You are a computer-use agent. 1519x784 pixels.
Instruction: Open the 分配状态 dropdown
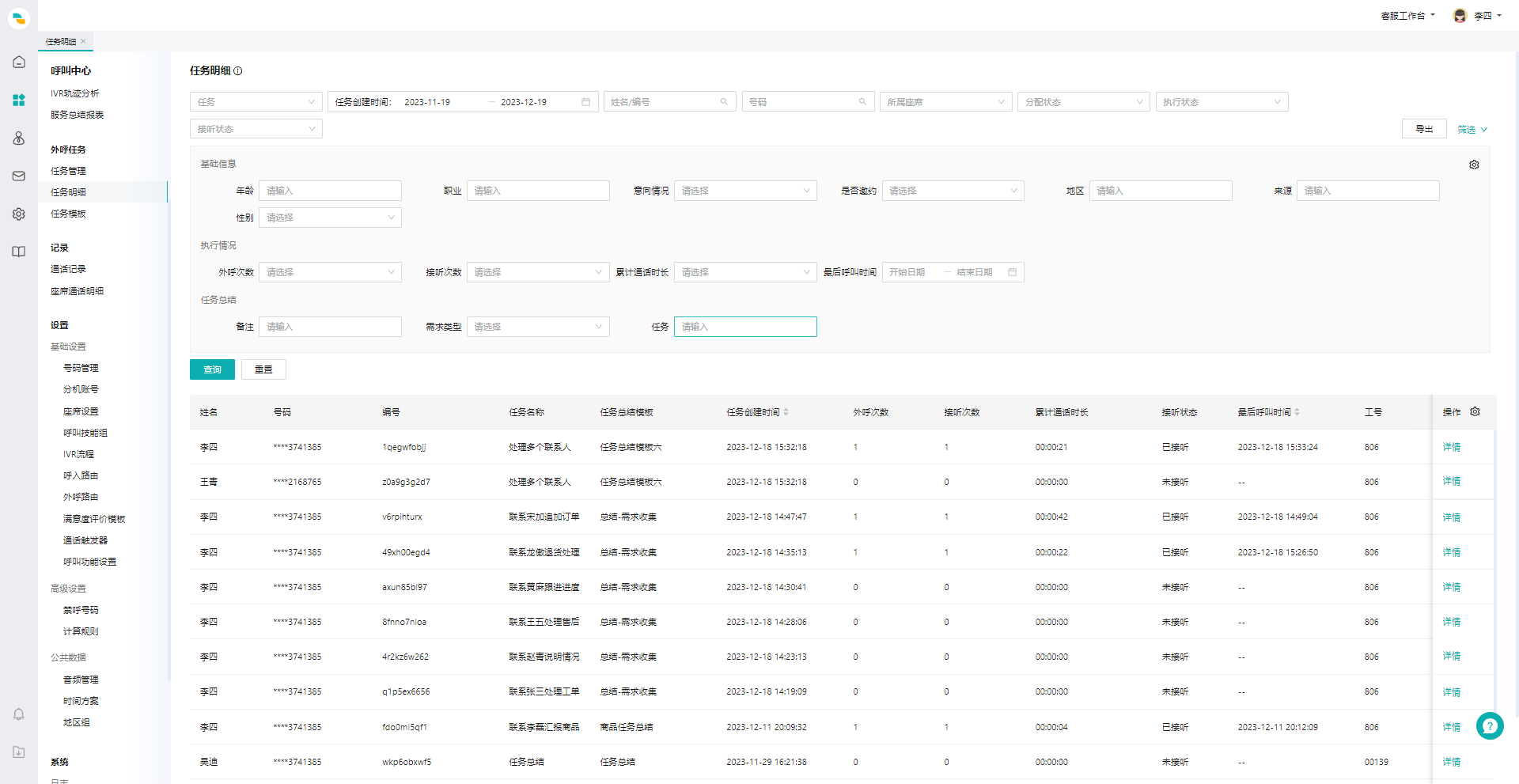1084,102
